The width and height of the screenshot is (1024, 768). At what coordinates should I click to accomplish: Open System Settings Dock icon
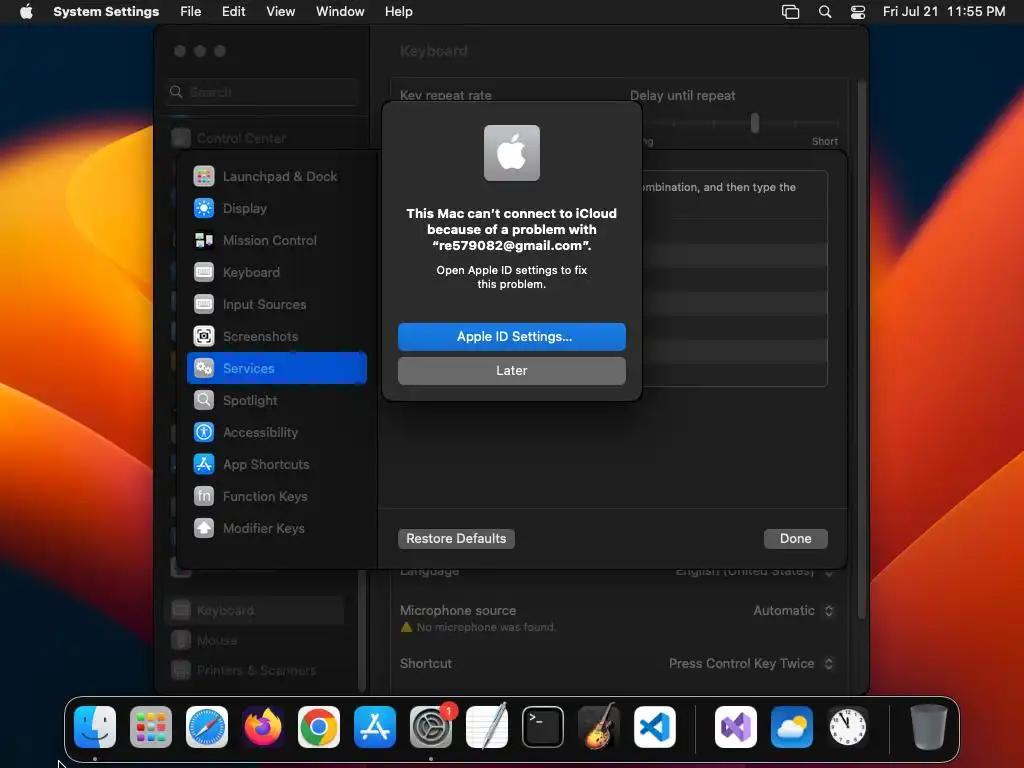[x=431, y=727]
